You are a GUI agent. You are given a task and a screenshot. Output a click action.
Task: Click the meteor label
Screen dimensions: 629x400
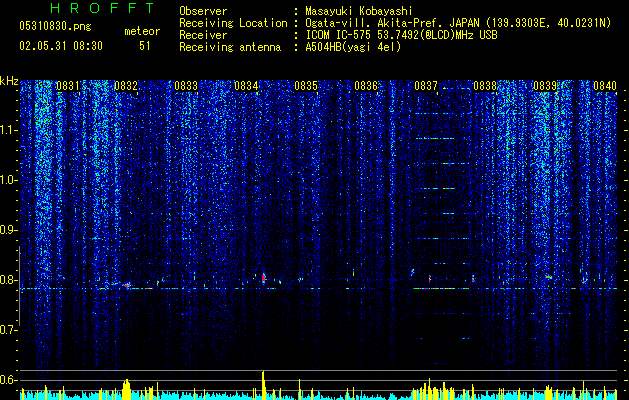(142, 31)
